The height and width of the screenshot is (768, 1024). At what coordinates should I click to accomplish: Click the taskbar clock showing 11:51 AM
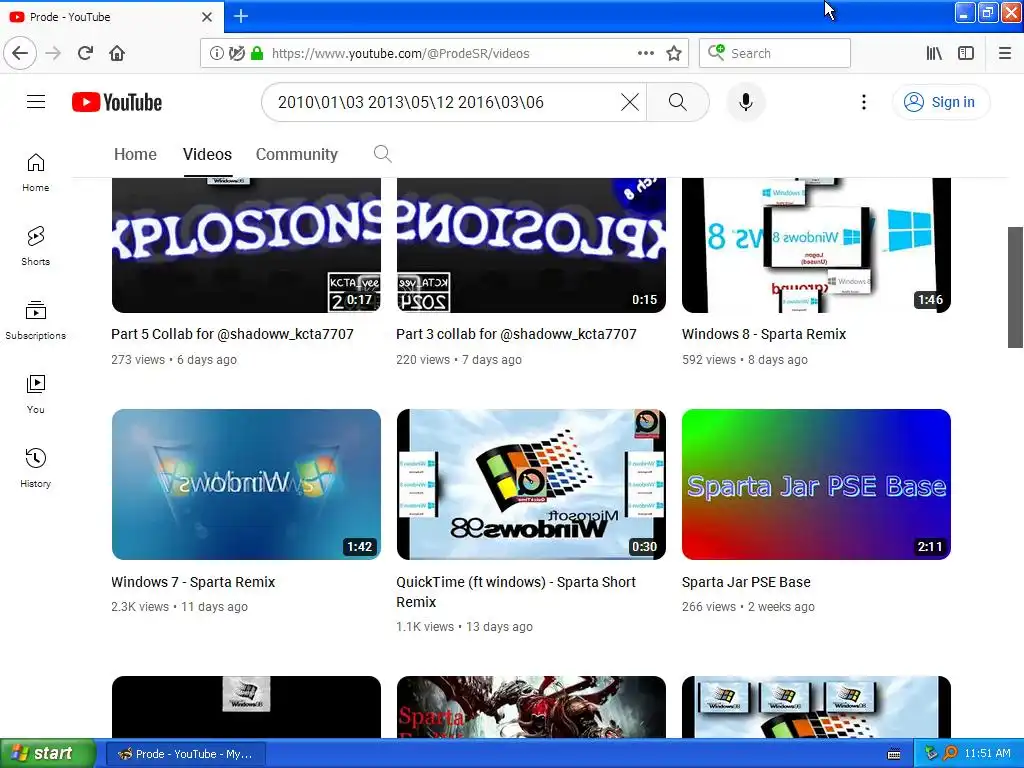pyautogui.click(x=987, y=754)
